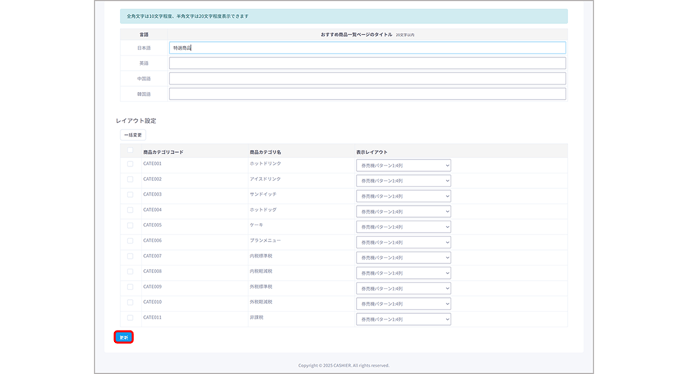The height and width of the screenshot is (374, 688).
Task: Click the category name ホットドリンク
Action: point(265,163)
